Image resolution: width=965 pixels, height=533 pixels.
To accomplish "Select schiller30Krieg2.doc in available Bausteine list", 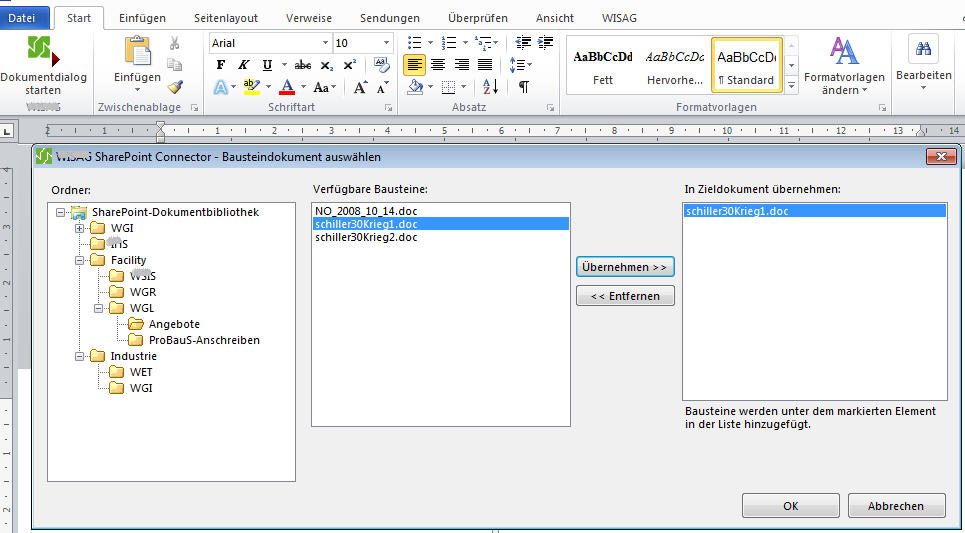I will [x=363, y=238].
